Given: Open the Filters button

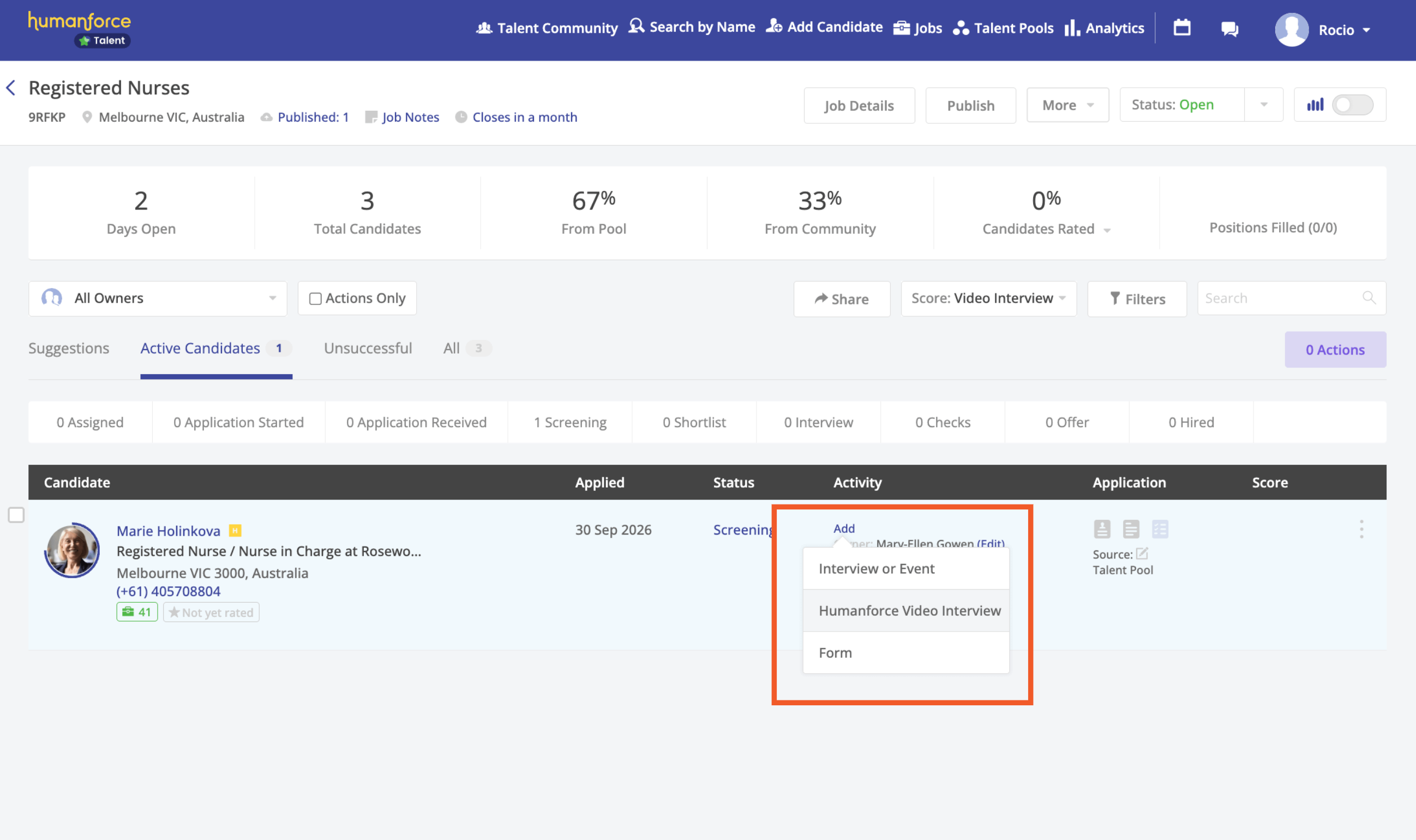Looking at the screenshot, I should [x=1137, y=299].
